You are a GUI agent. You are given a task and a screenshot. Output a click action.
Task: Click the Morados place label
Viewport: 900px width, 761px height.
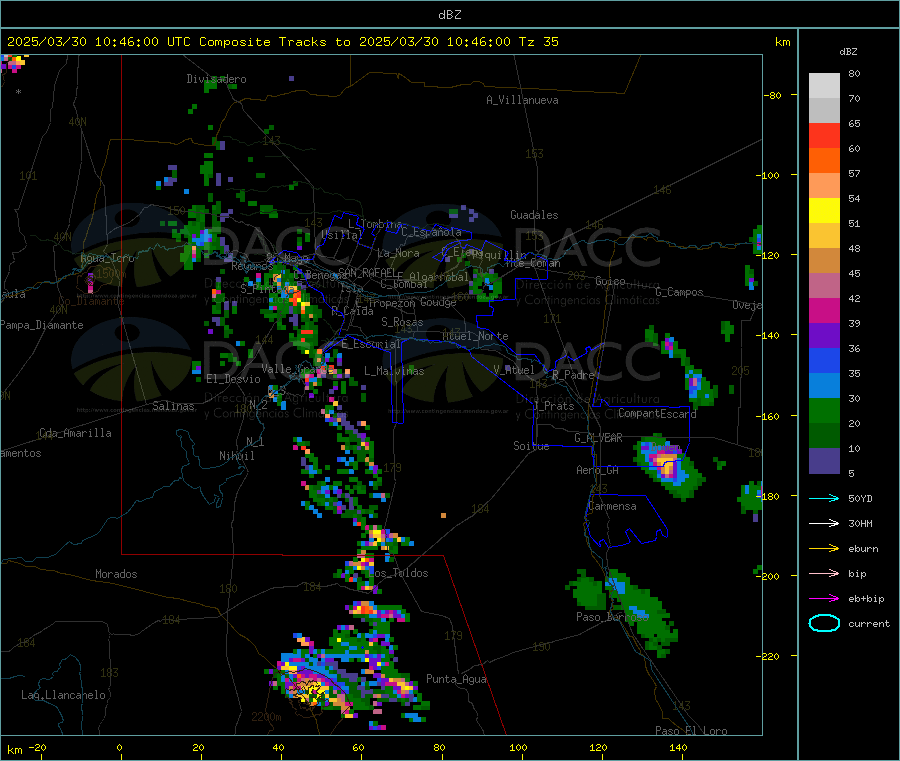(116, 574)
